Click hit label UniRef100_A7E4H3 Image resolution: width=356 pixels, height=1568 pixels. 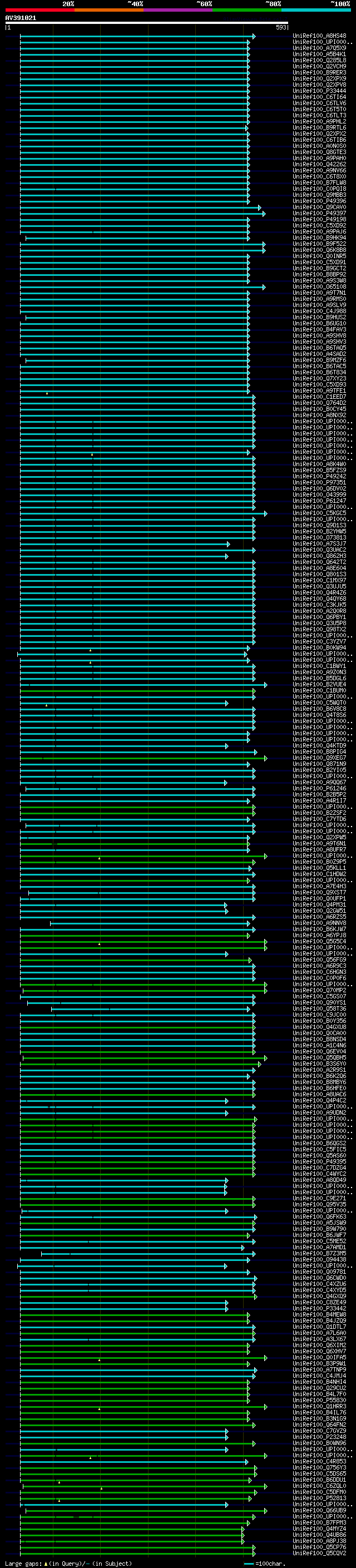coord(319,886)
